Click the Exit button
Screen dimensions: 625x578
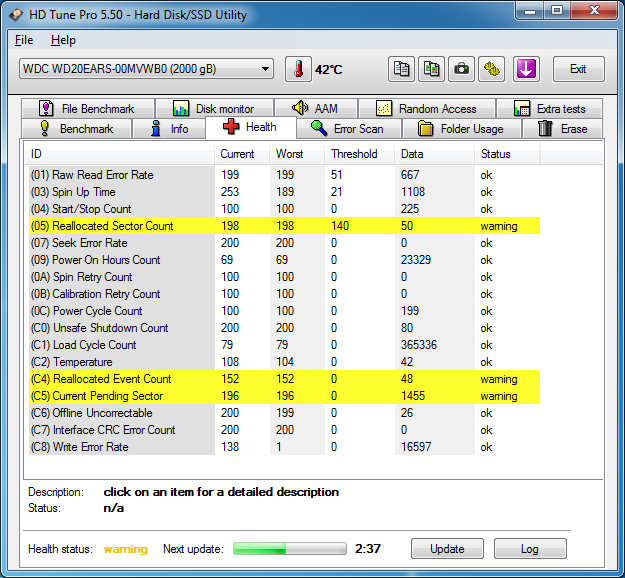click(x=578, y=69)
